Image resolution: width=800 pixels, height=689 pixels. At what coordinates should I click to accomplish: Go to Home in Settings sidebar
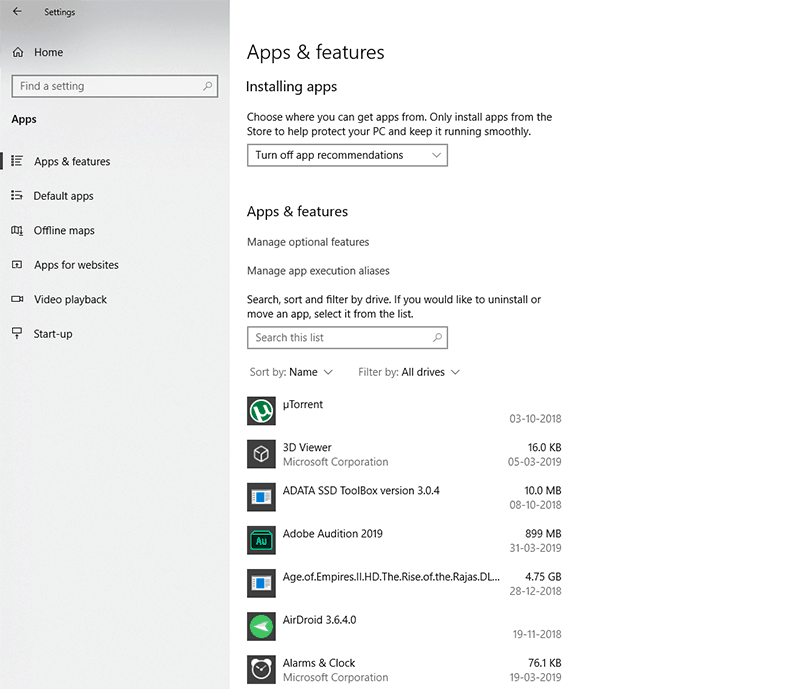coord(48,52)
